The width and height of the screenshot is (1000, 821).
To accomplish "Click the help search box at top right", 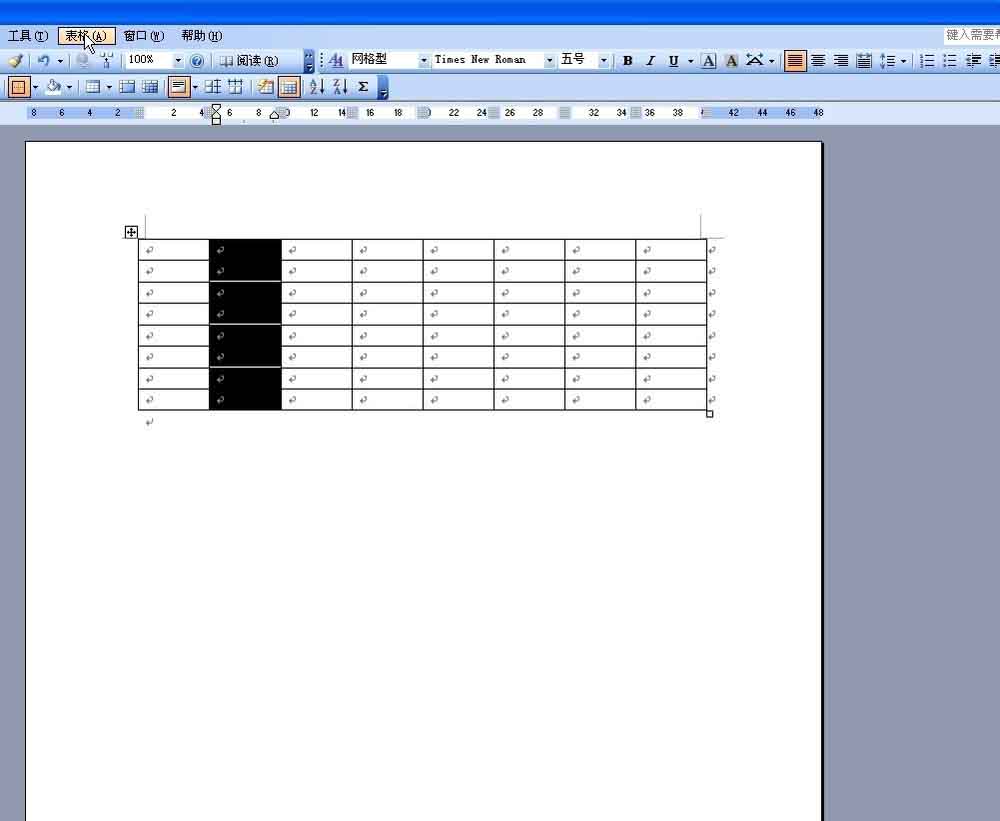I will tap(971, 35).
